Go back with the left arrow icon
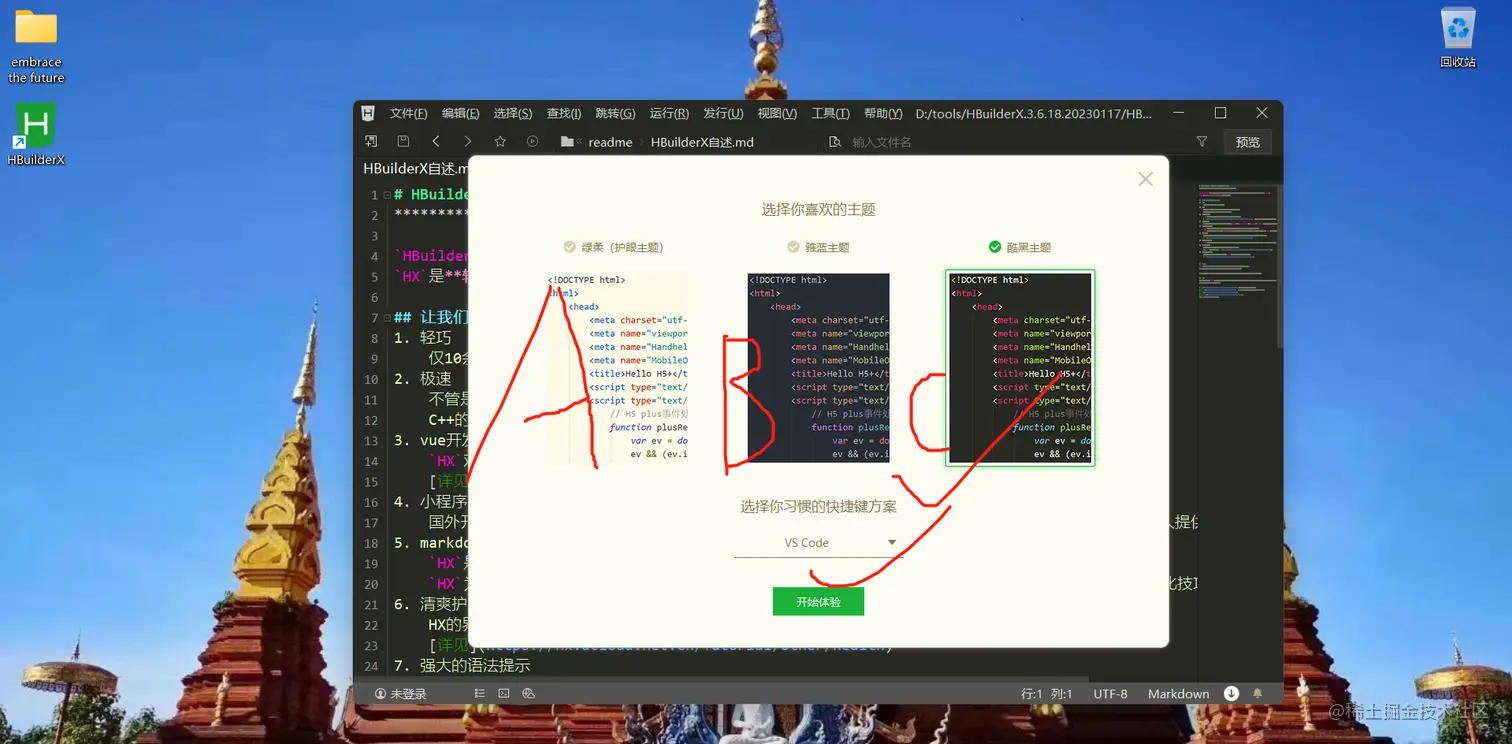1512x744 pixels. (436, 142)
